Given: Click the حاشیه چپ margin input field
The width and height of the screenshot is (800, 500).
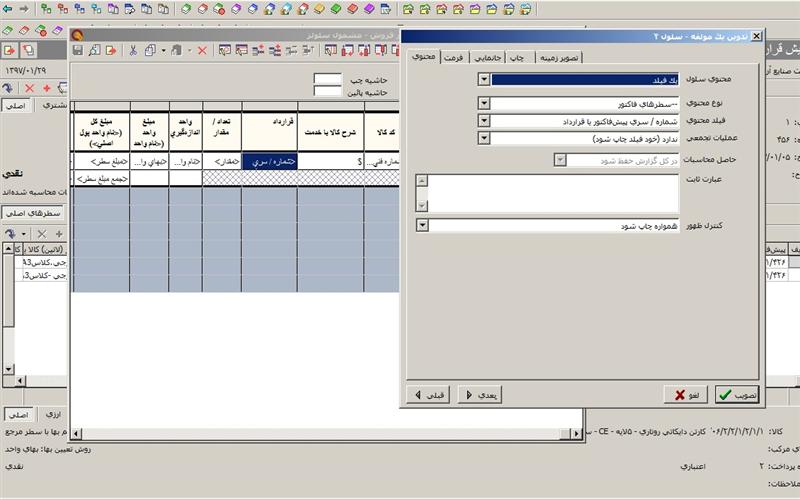Looking at the screenshot, I should pyautogui.click(x=328, y=79).
